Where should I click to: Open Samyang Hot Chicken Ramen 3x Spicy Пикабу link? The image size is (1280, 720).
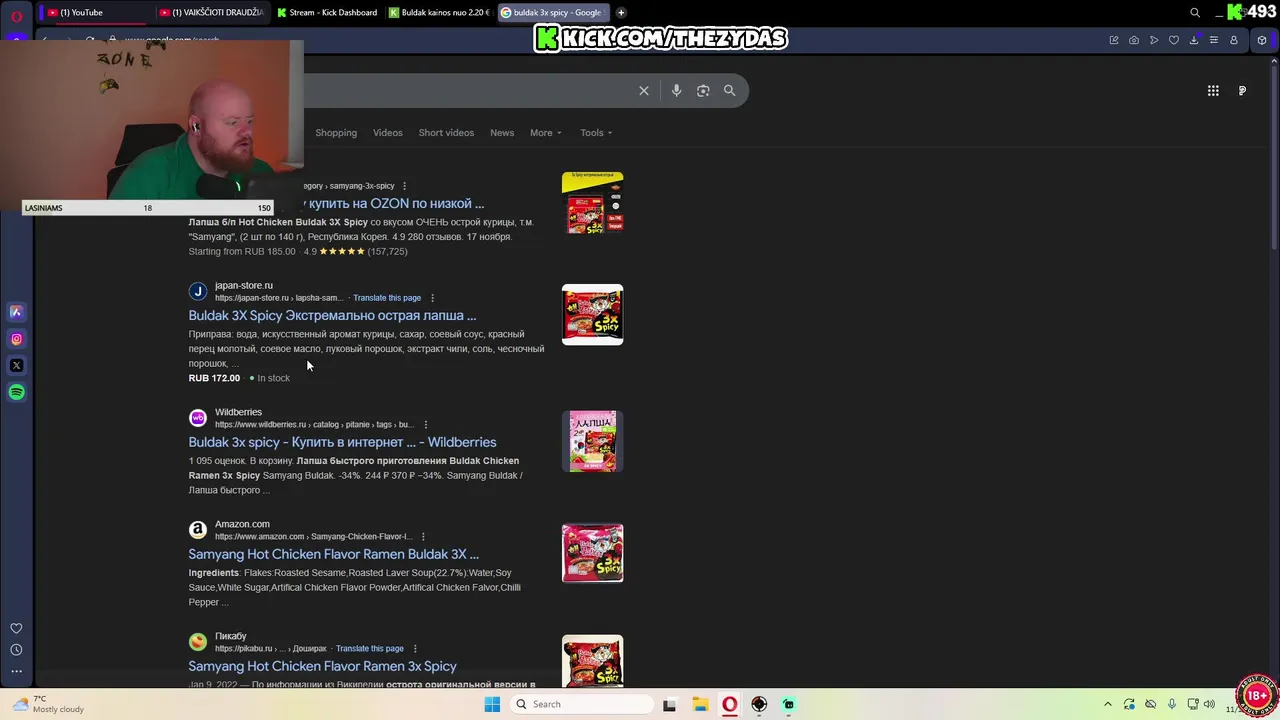pos(322,666)
